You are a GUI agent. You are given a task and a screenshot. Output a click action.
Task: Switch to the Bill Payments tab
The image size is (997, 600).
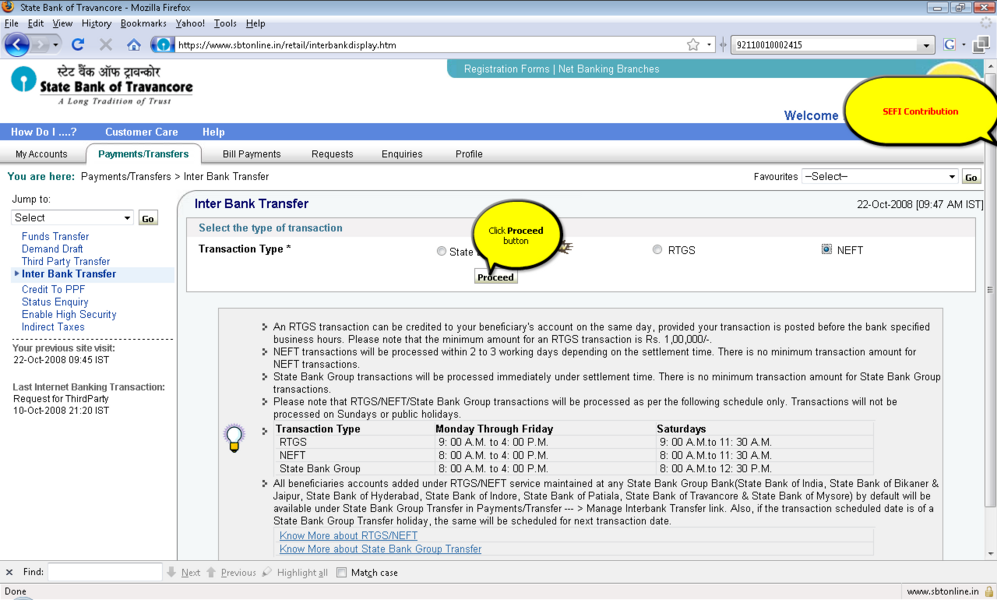click(251, 154)
